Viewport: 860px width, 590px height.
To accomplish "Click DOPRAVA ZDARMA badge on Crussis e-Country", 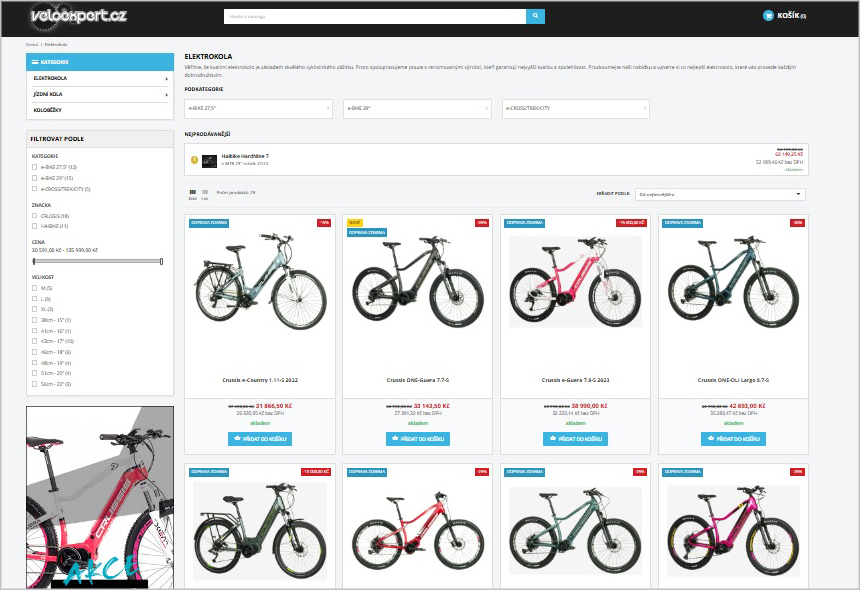I will tap(209, 223).
